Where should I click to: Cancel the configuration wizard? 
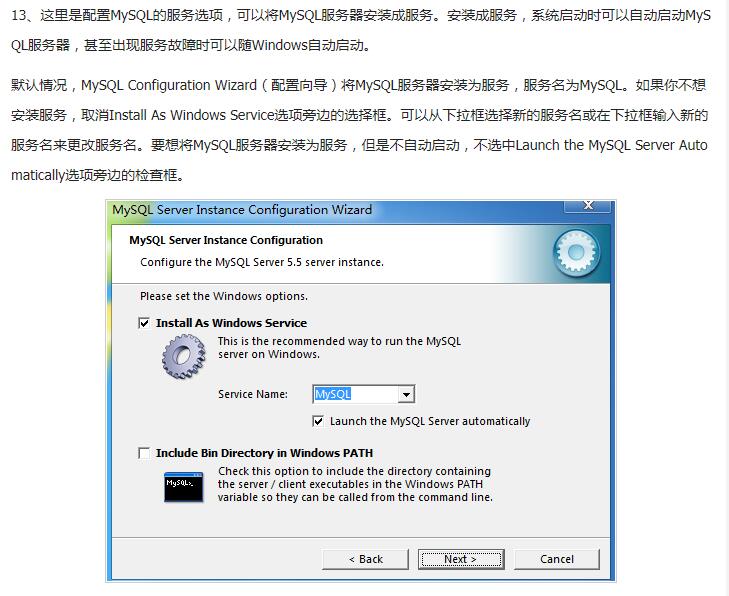pos(557,559)
